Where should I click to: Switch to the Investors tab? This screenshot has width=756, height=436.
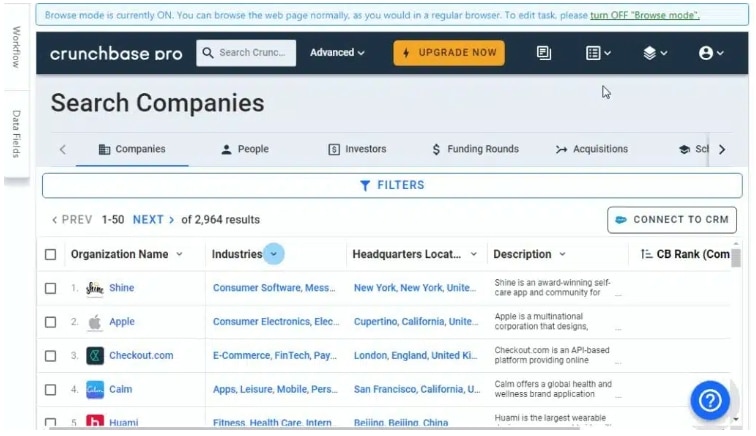[x=357, y=149]
